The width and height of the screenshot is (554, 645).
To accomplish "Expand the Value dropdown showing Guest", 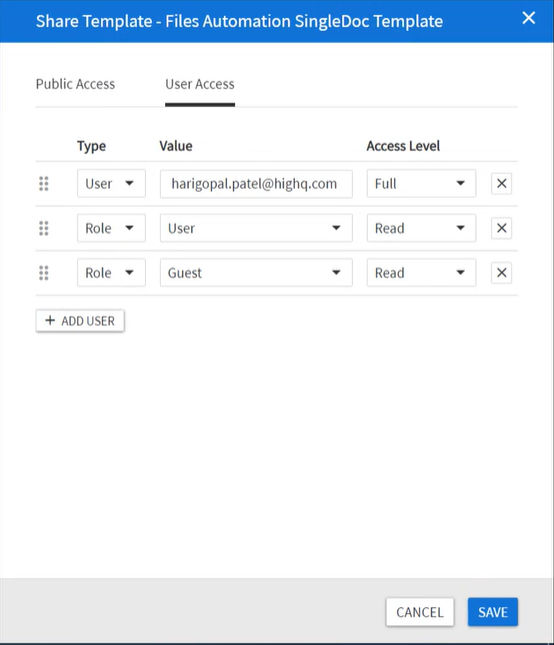I will (x=256, y=272).
